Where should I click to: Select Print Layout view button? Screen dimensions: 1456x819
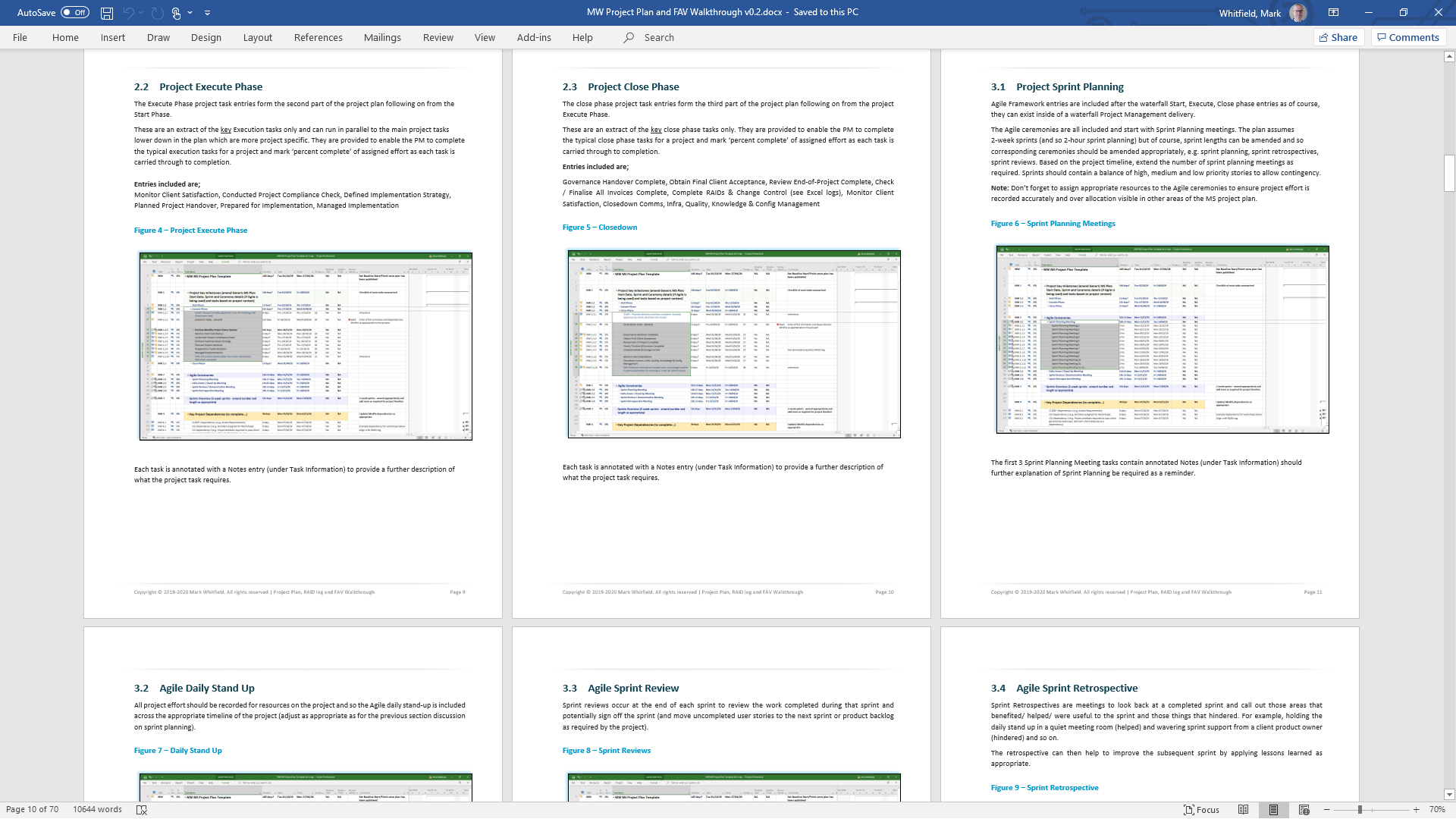click(x=1273, y=810)
